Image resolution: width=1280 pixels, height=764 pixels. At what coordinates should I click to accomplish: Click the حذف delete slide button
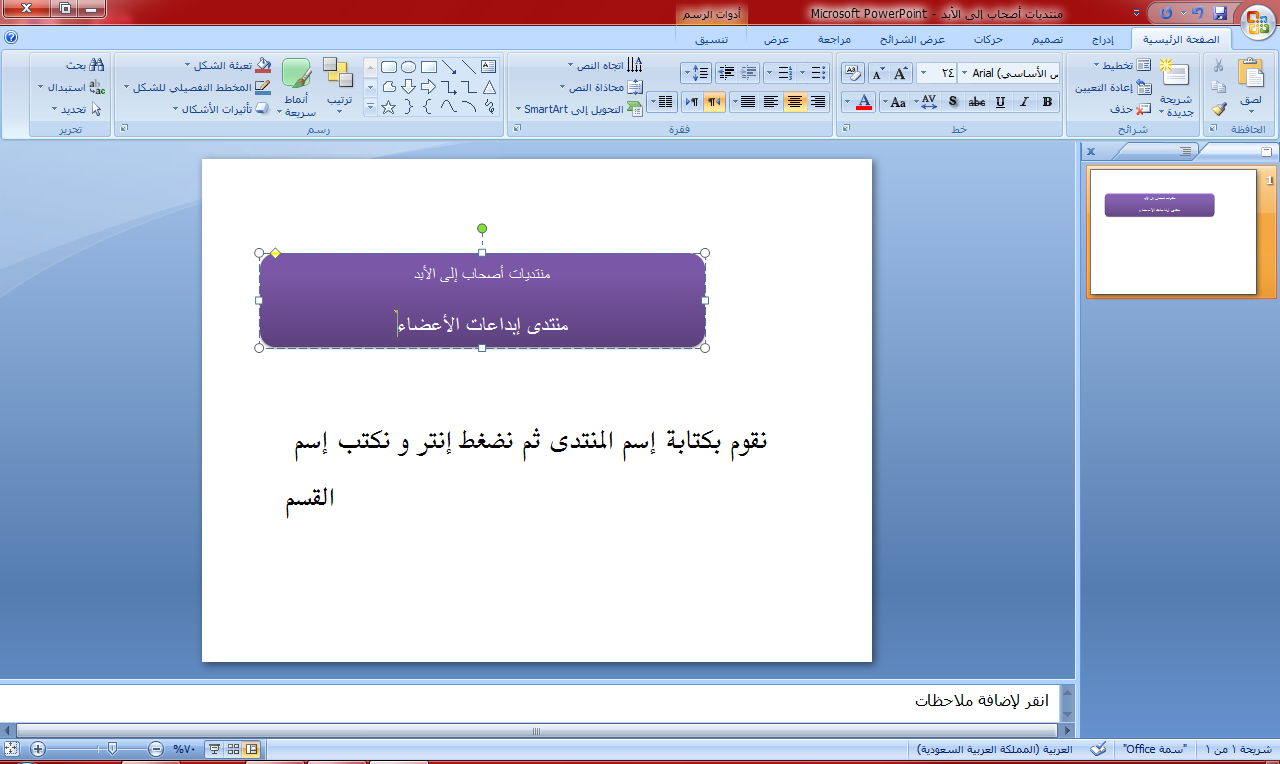[x=1129, y=108]
